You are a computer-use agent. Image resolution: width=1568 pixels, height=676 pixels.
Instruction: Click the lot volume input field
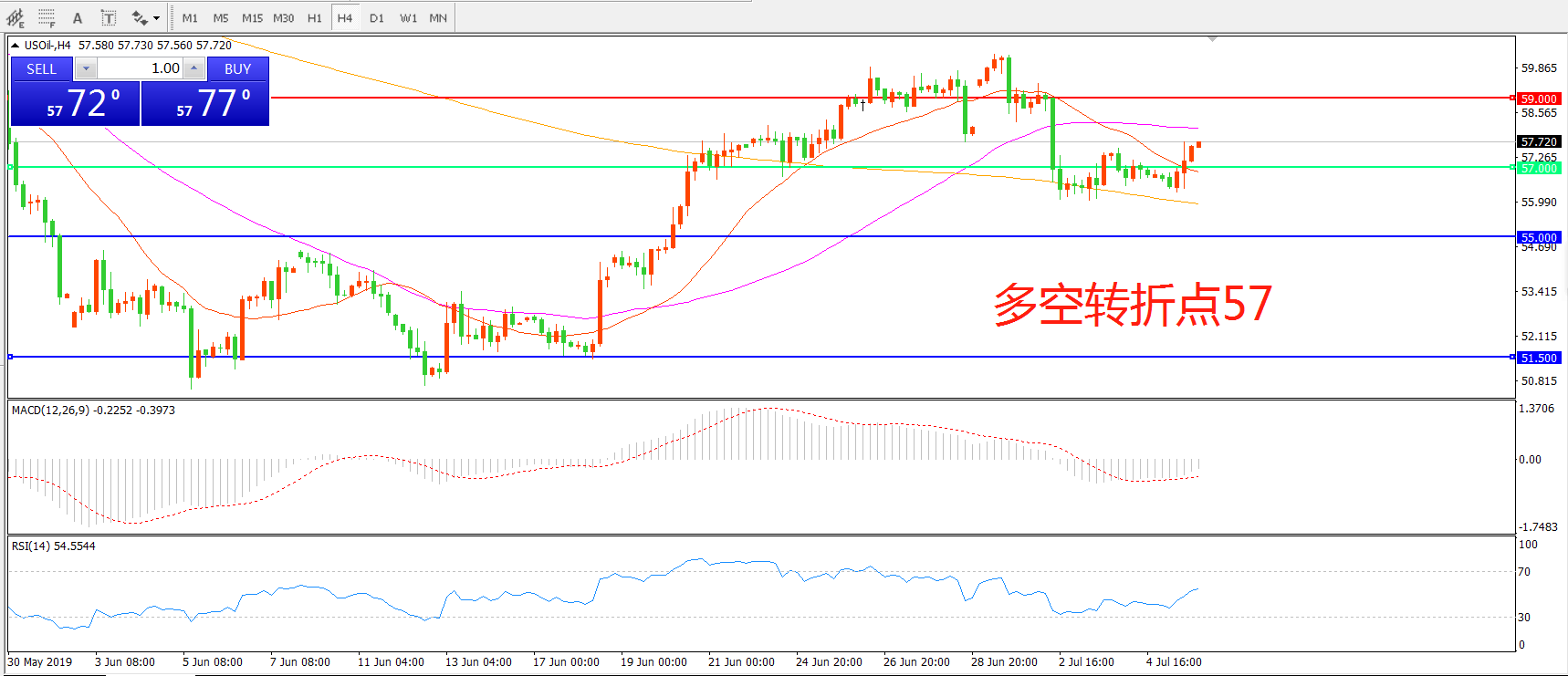click(140, 68)
